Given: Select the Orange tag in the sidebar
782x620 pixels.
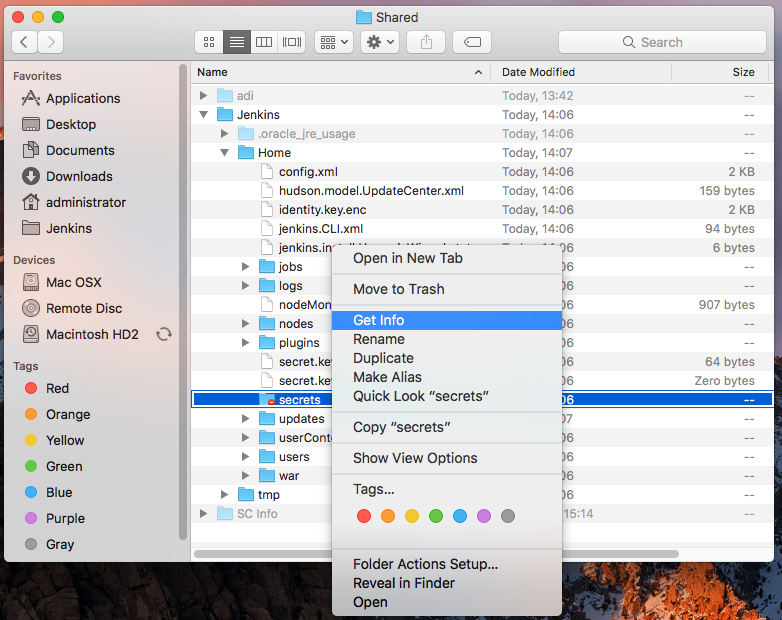Looking at the screenshot, I should (x=57, y=414).
